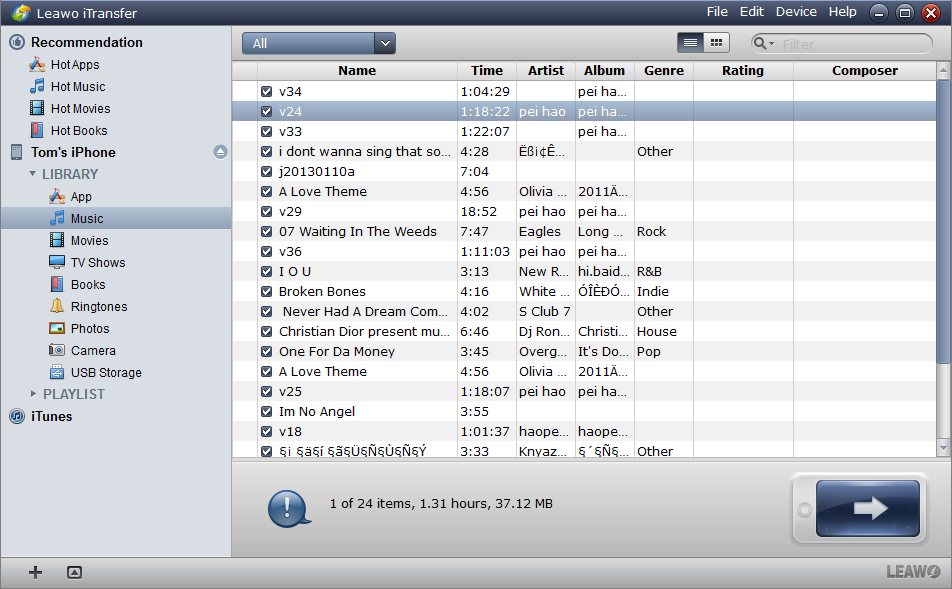Click the bottom bar panel toggle icon

74,572
